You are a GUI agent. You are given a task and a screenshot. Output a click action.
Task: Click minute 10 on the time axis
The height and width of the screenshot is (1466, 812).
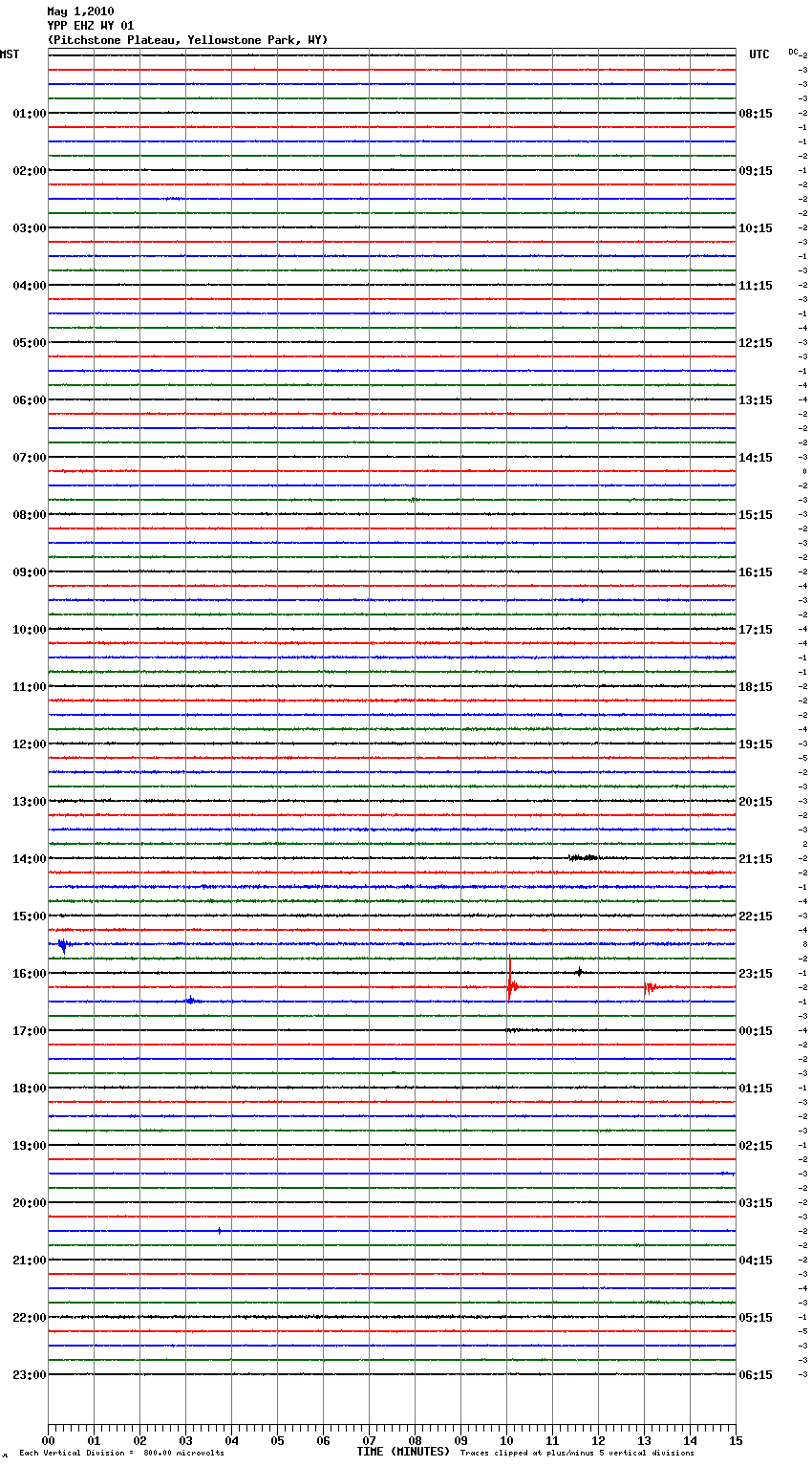click(x=506, y=1440)
